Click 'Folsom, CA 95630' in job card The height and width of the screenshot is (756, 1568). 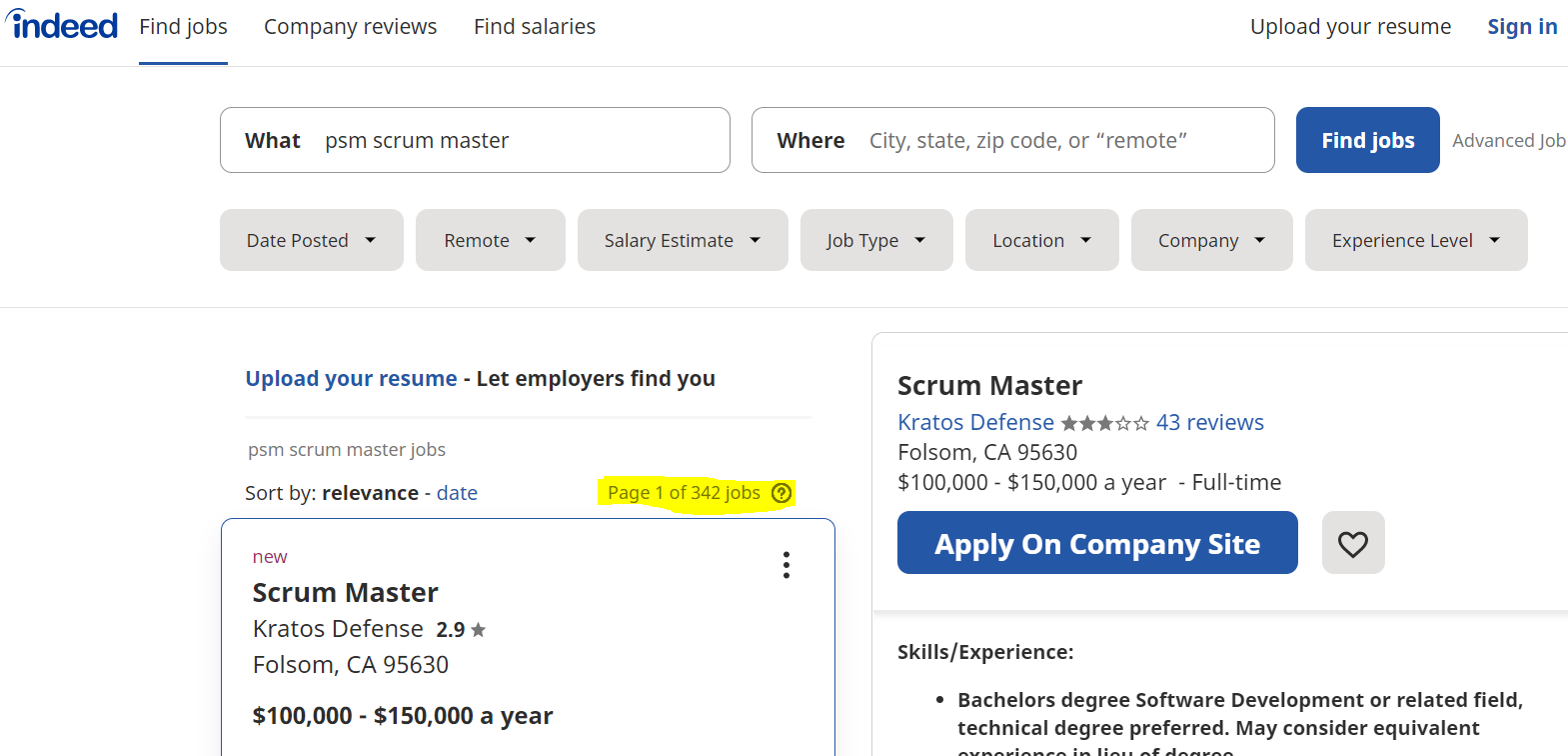(x=351, y=665)
